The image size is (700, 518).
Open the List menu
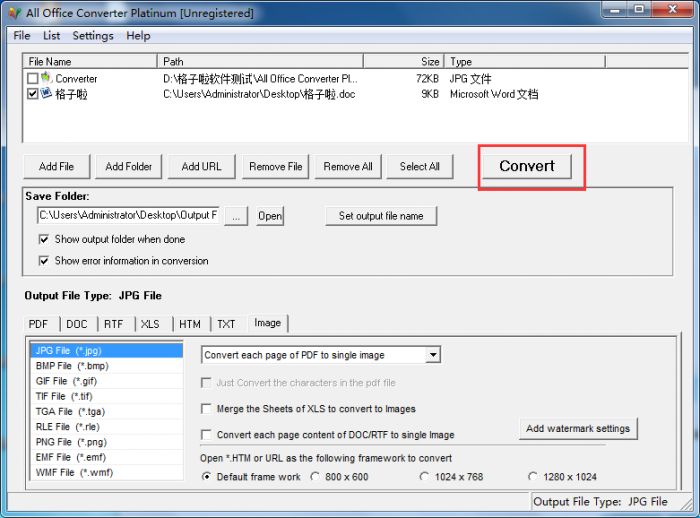pos(51,36)
